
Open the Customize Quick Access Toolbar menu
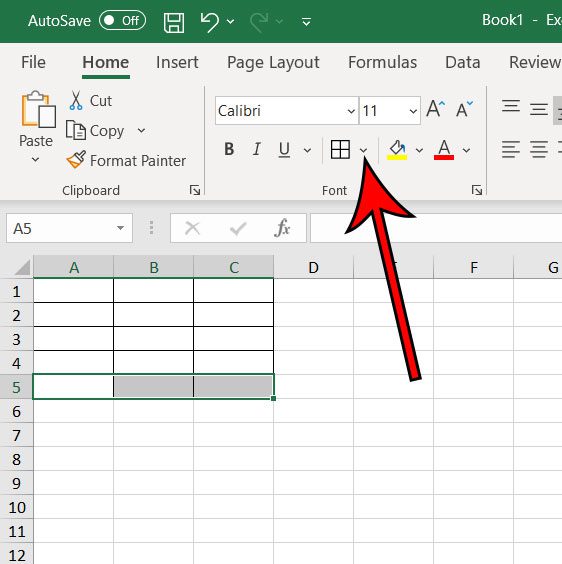[x=306, y=22]
